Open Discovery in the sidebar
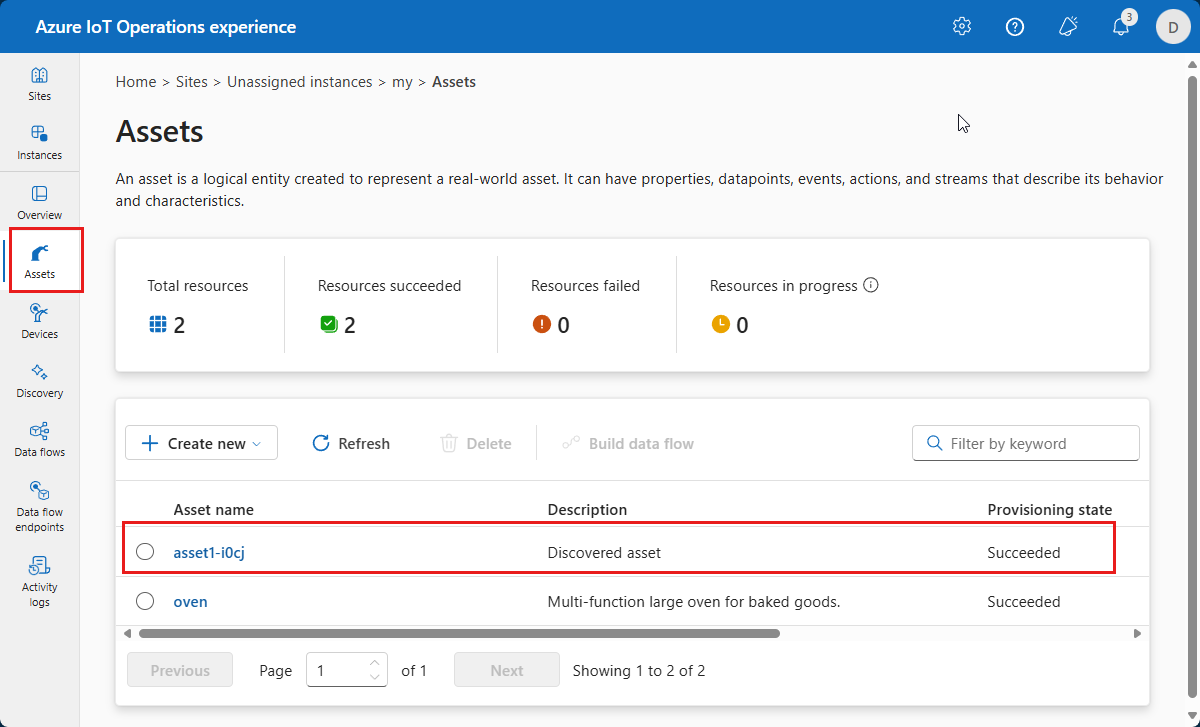 click(40, 380)
